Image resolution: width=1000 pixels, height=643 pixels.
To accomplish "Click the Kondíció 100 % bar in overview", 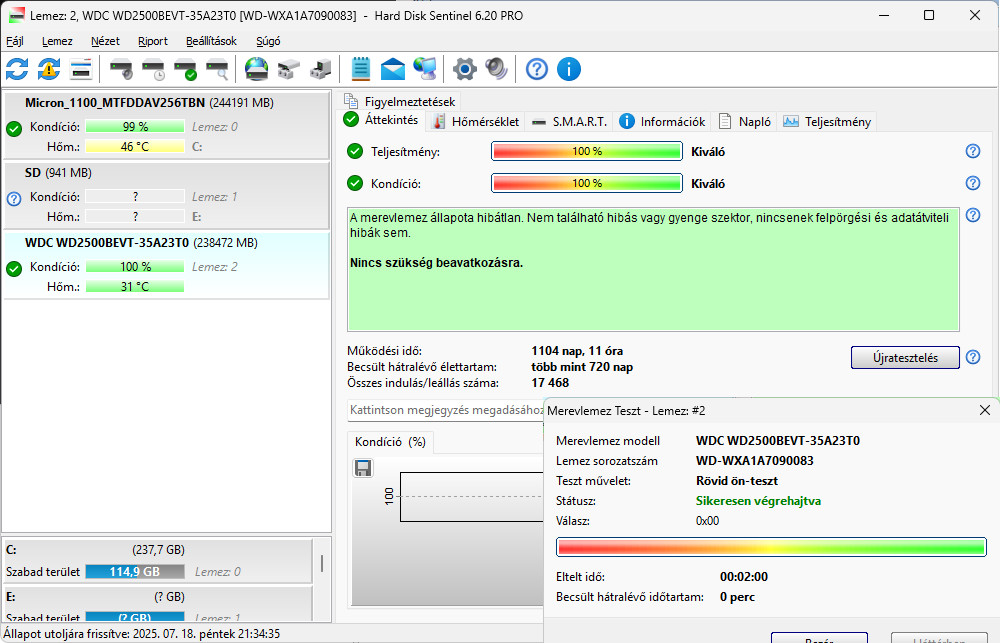I will coord(587,183).
